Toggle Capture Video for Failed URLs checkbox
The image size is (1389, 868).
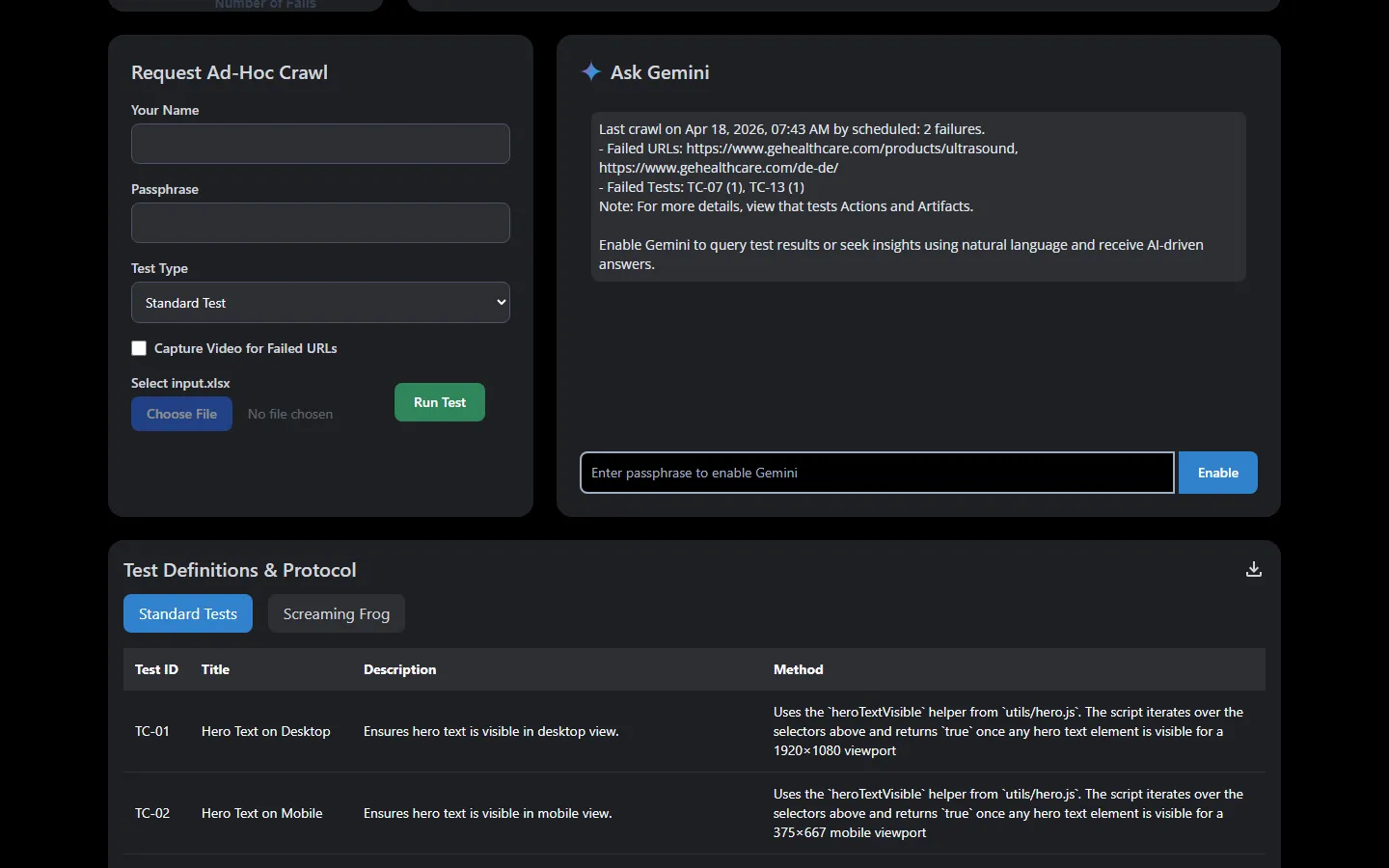(x=139, y=348)
